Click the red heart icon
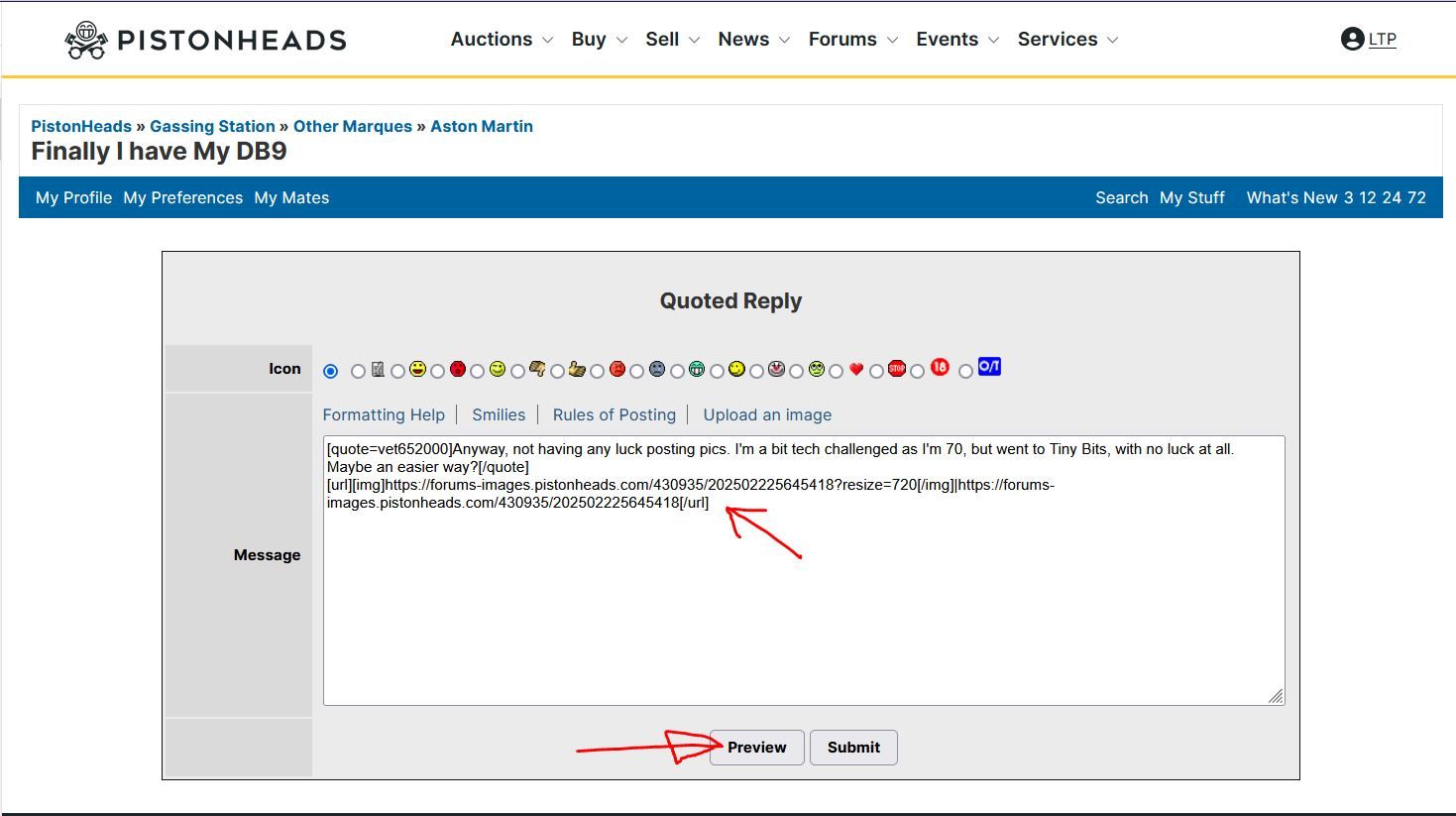Viewport: 1456px width, 816px height. (x=856, y=370)
